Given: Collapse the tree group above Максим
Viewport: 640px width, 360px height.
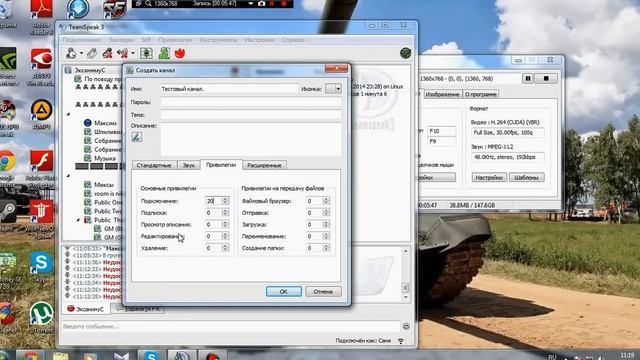Looking at the screenshot, I should [x=68, y=114].
